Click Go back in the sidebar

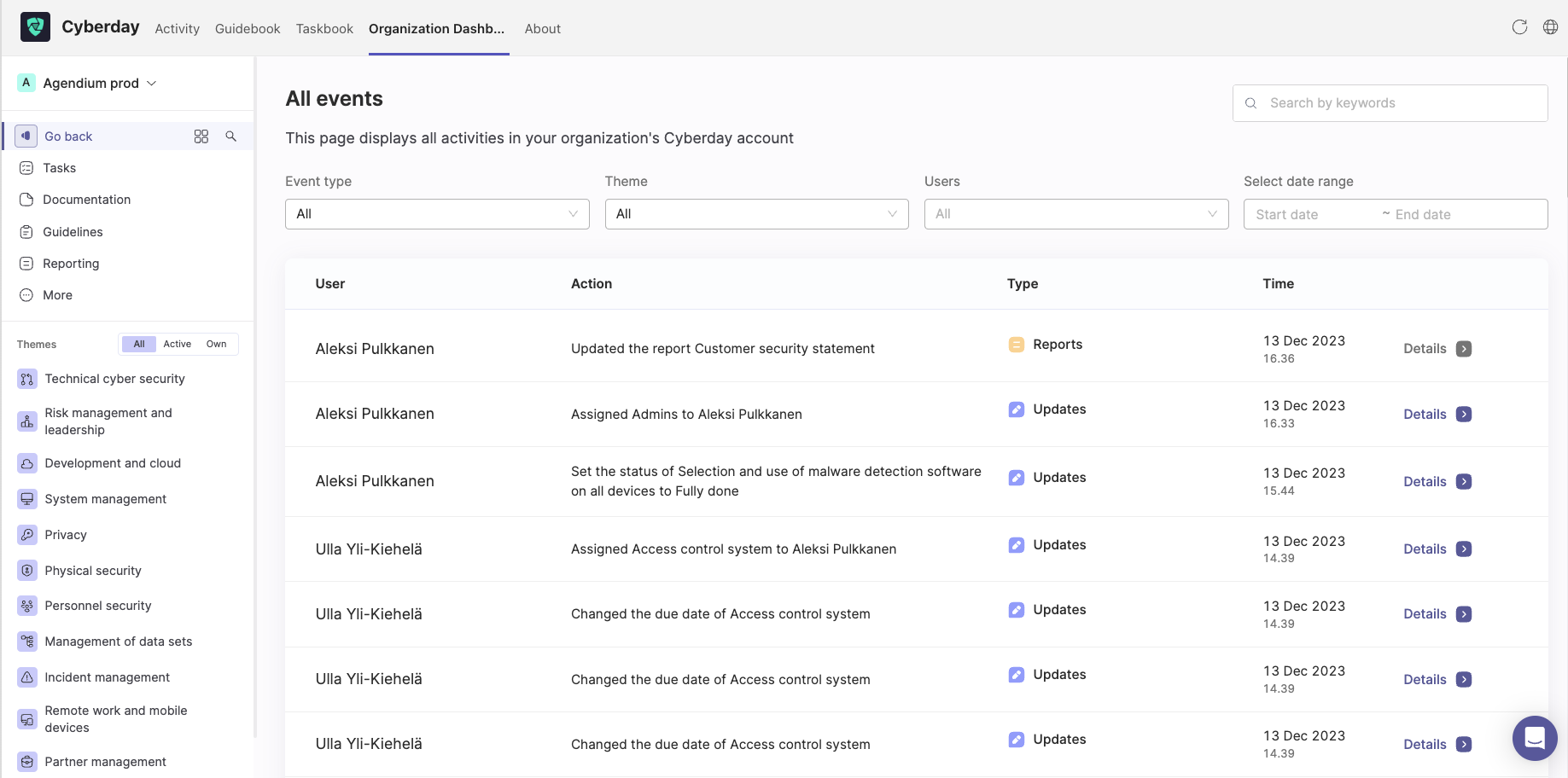click(68, 136)
